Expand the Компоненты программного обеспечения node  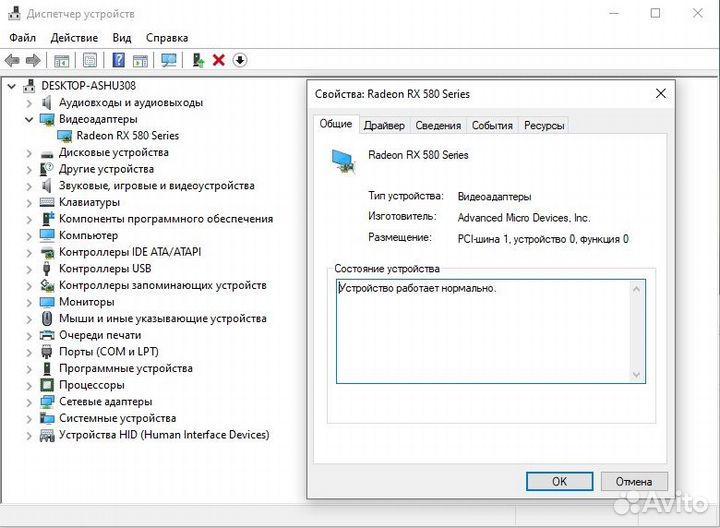point(29,219)
